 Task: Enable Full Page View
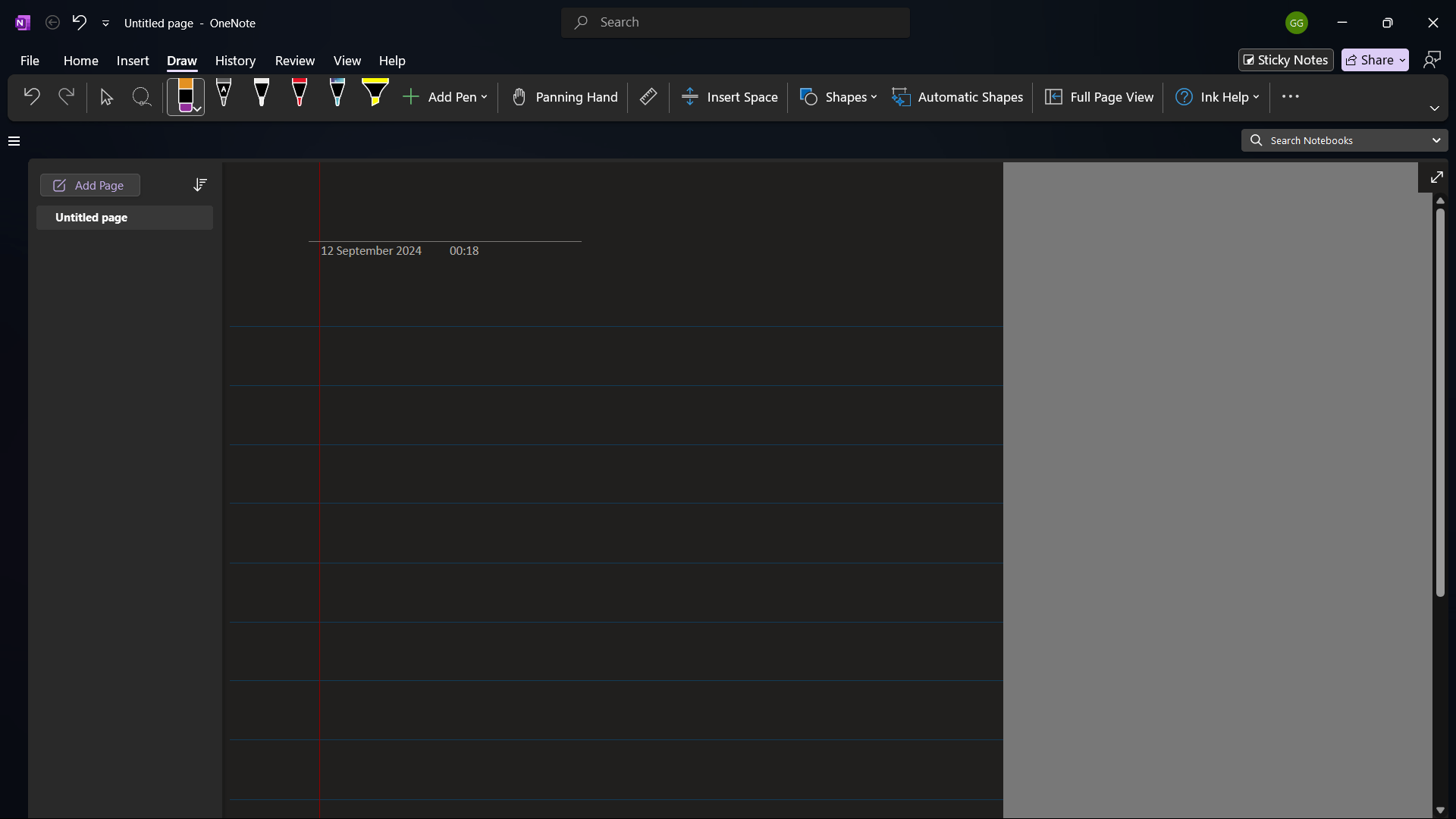click(x=1099, y=97)
